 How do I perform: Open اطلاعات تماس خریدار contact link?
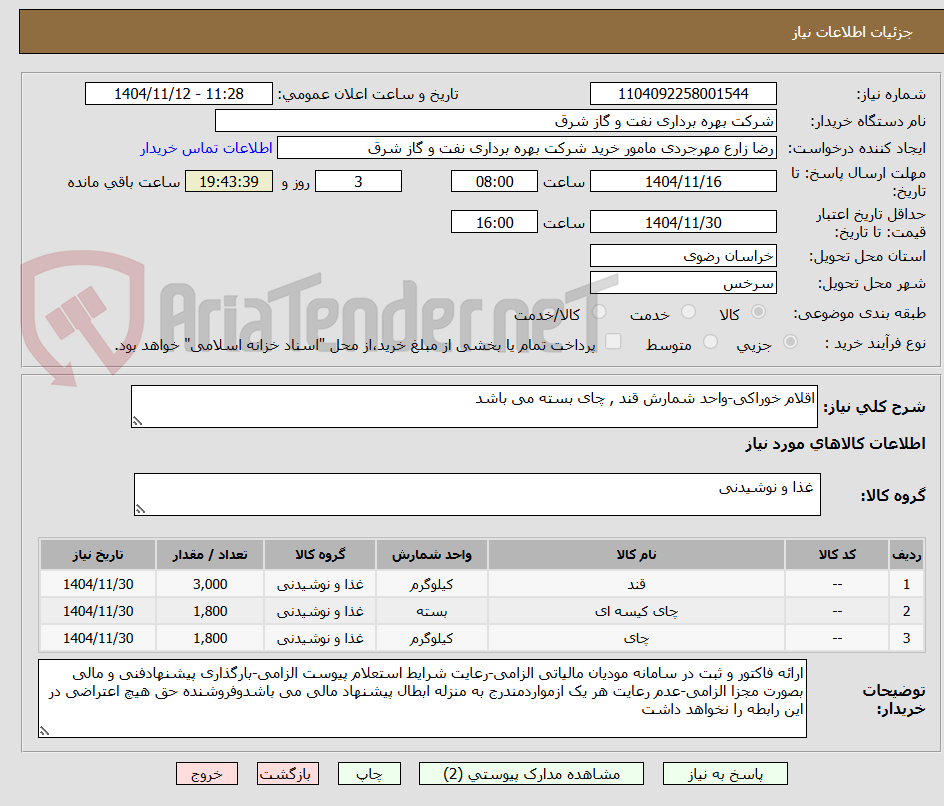[206, 148]
